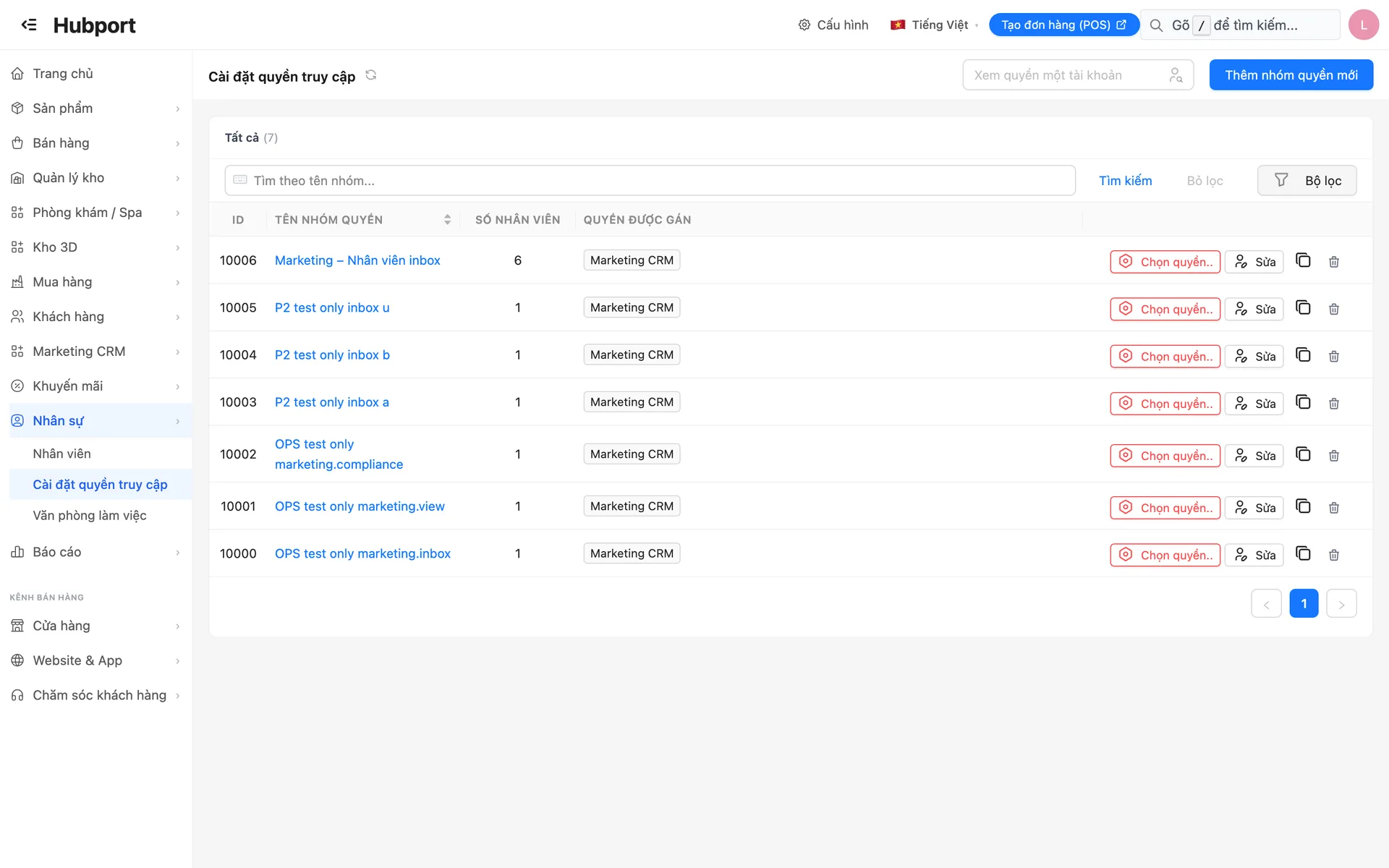Click the Marketing CRM tag in row 10003

[632, 402]
